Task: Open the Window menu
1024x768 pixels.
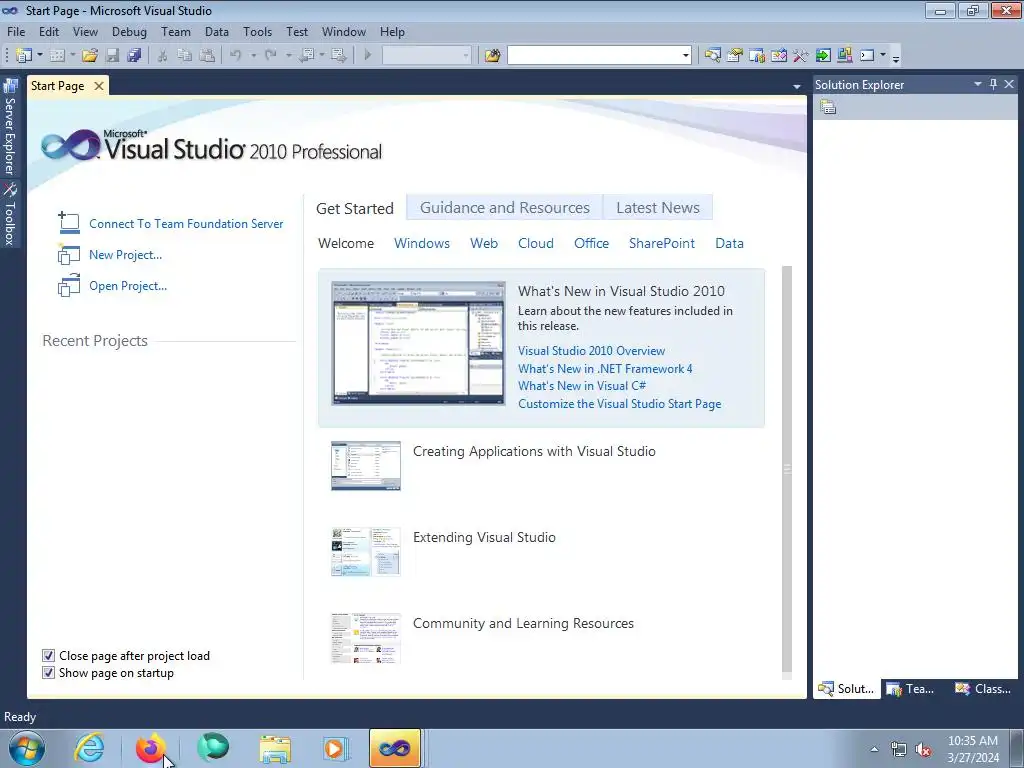Action: click(344, 31)
